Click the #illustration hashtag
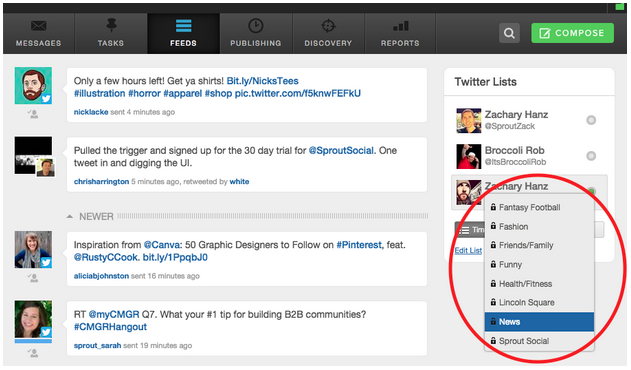Viewport: 631px width, 370px height. click(99, 93)
